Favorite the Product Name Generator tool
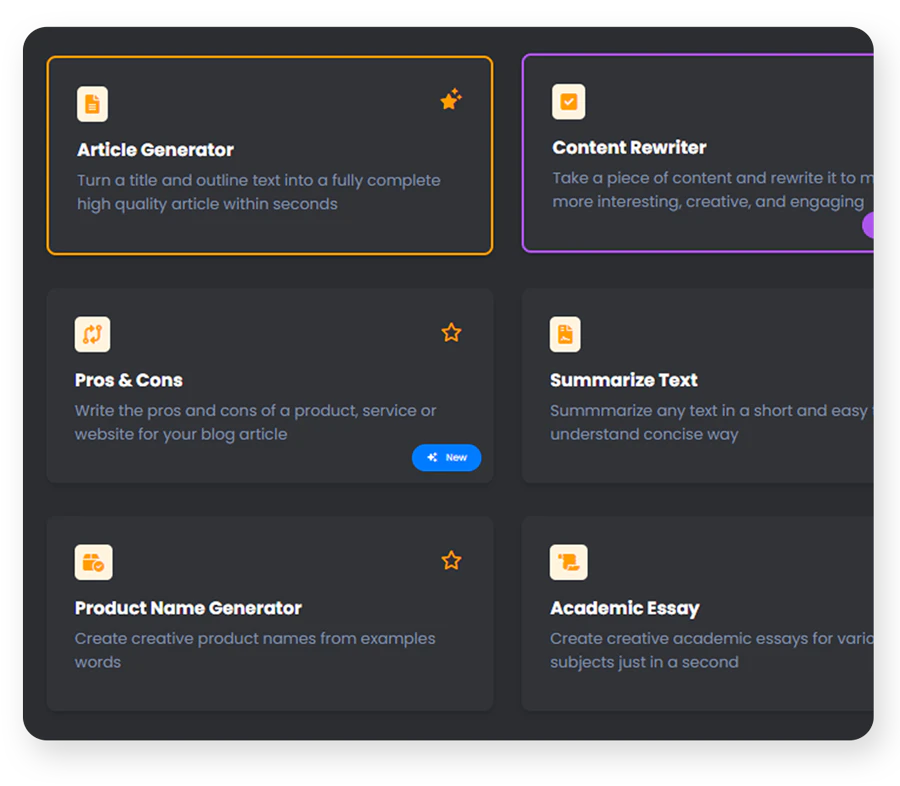Image resolution: width=900 pixels, height=786 pixels. pos(451,560)
